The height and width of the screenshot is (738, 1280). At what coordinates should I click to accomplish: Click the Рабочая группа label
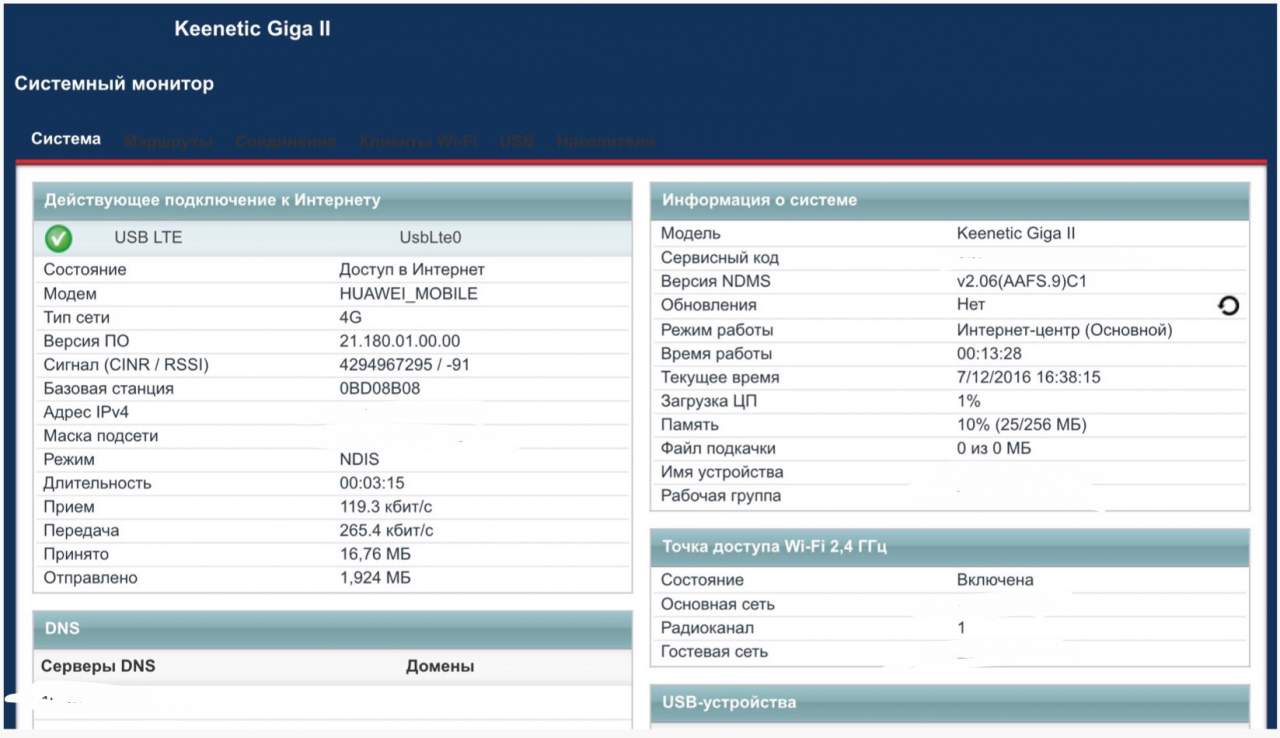click(x=721, y=496)
